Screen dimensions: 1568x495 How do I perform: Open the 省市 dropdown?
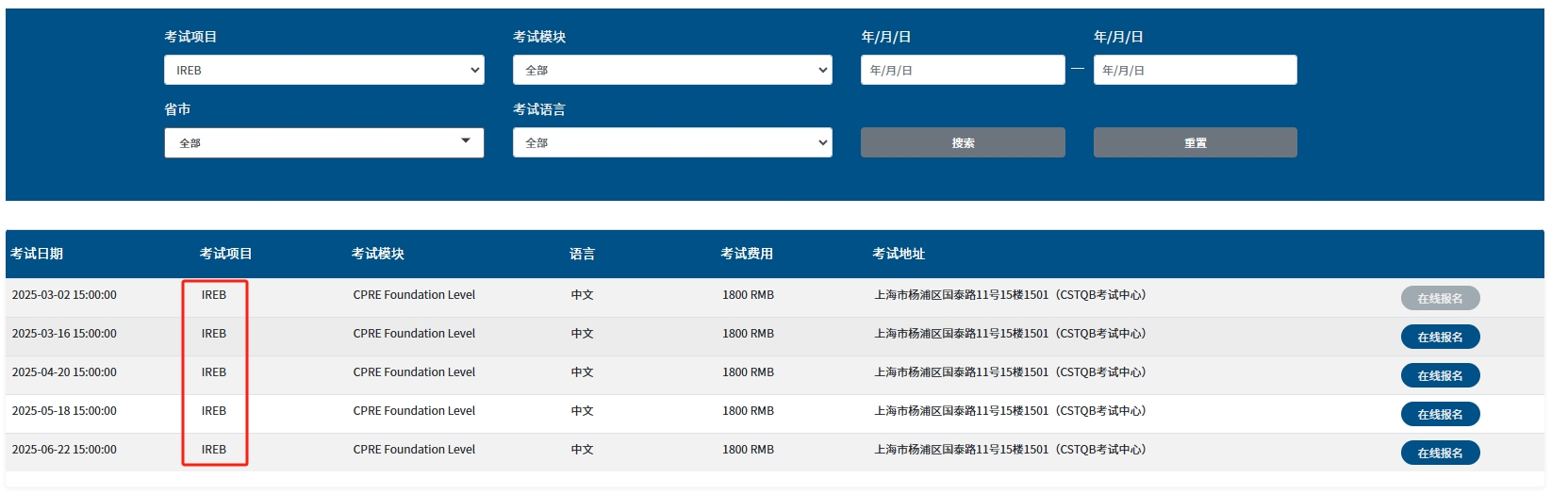tap(323, 142)
